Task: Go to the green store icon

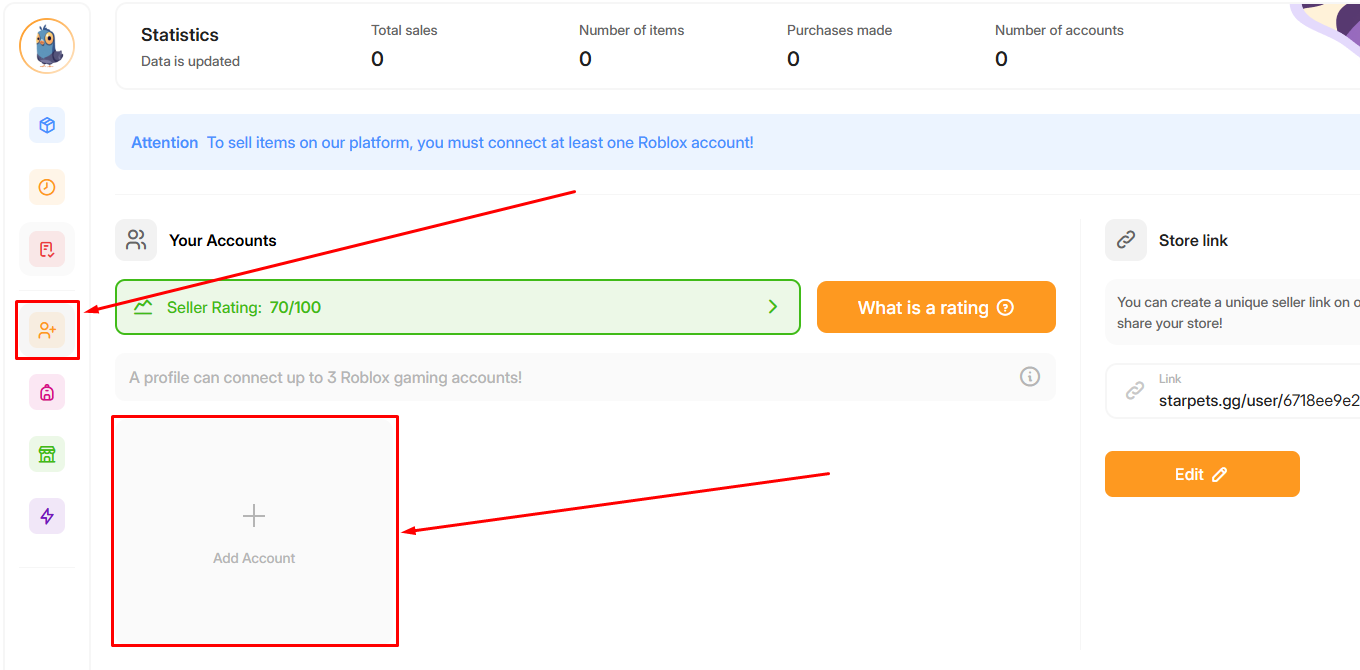Action: pyautogui.click(x=47, y=454)
